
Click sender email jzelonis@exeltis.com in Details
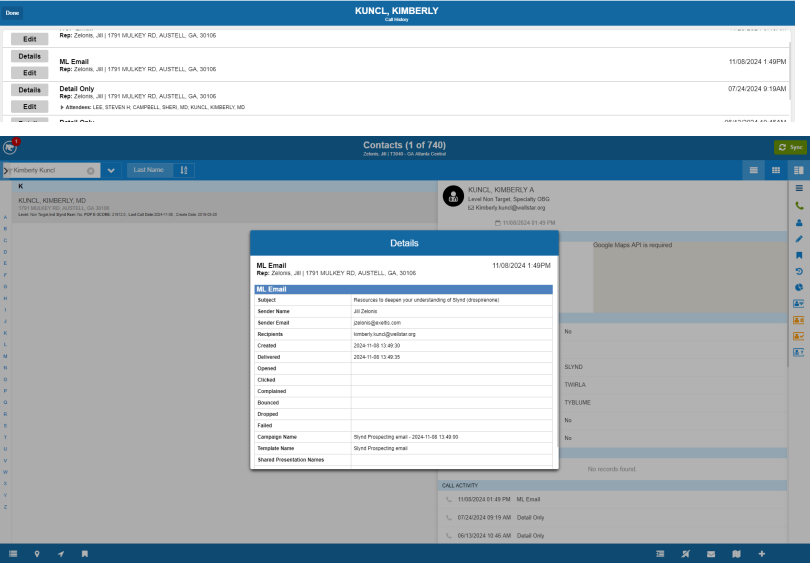coord(377,323)
